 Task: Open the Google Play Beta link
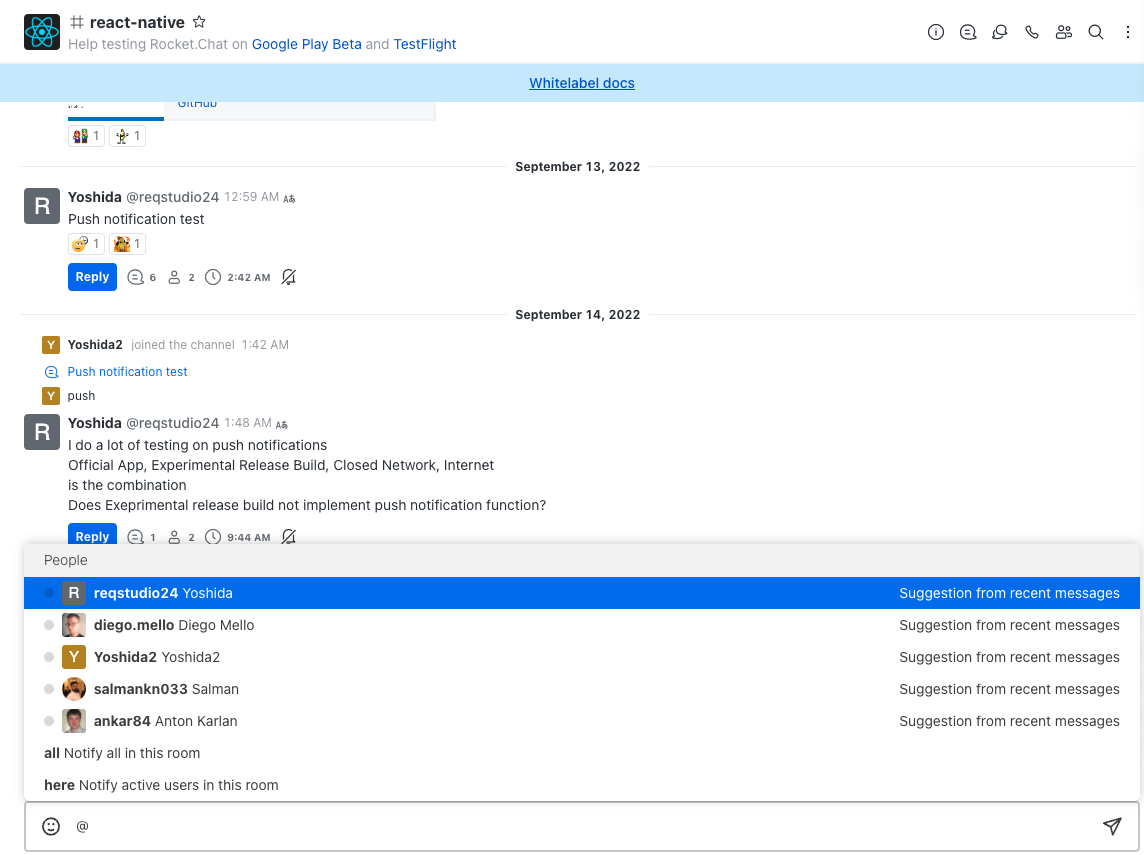click(x=306, y=45)
